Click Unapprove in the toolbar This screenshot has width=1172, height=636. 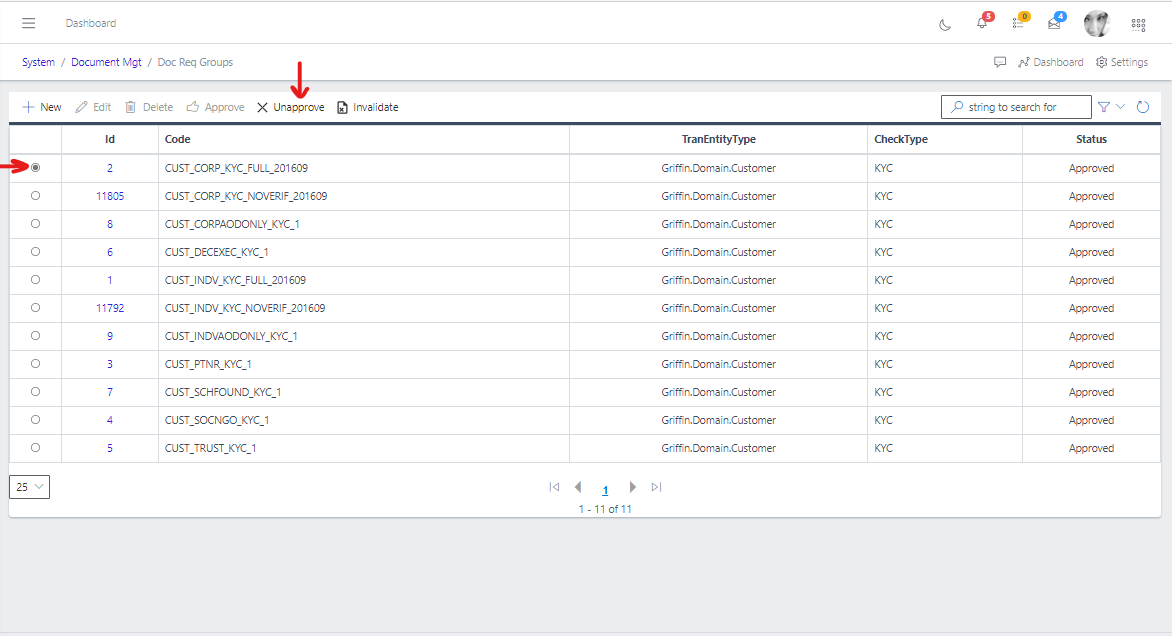pos(291,107)
